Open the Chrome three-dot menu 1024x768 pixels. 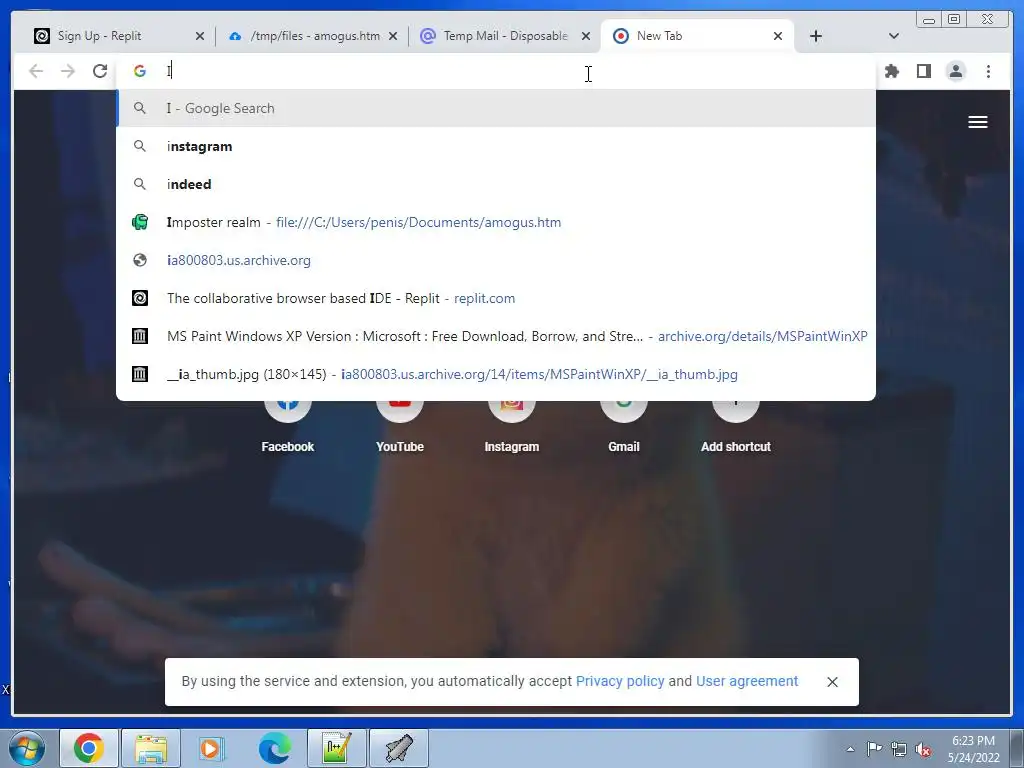[988, 71]
